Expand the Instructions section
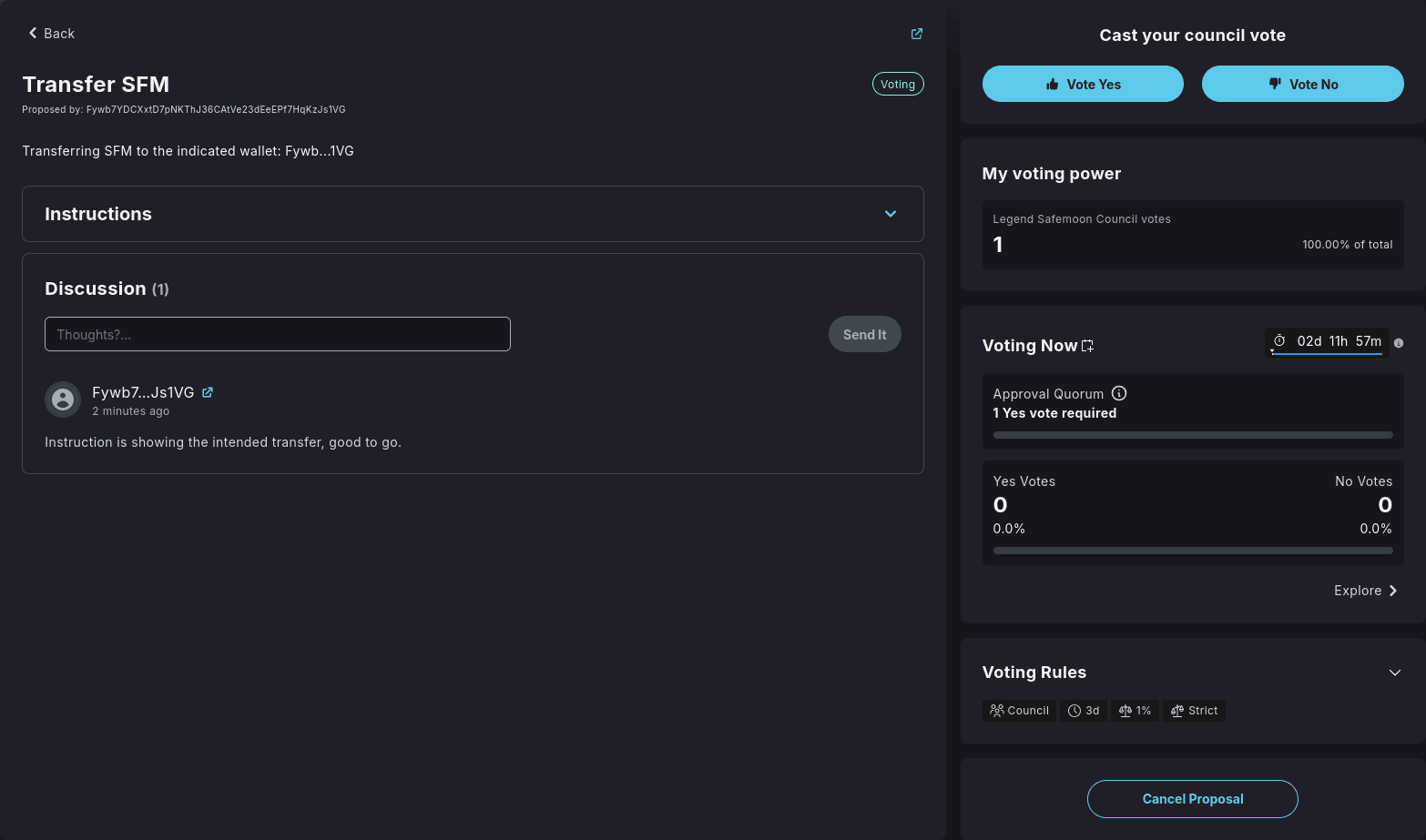 point(891,214)
